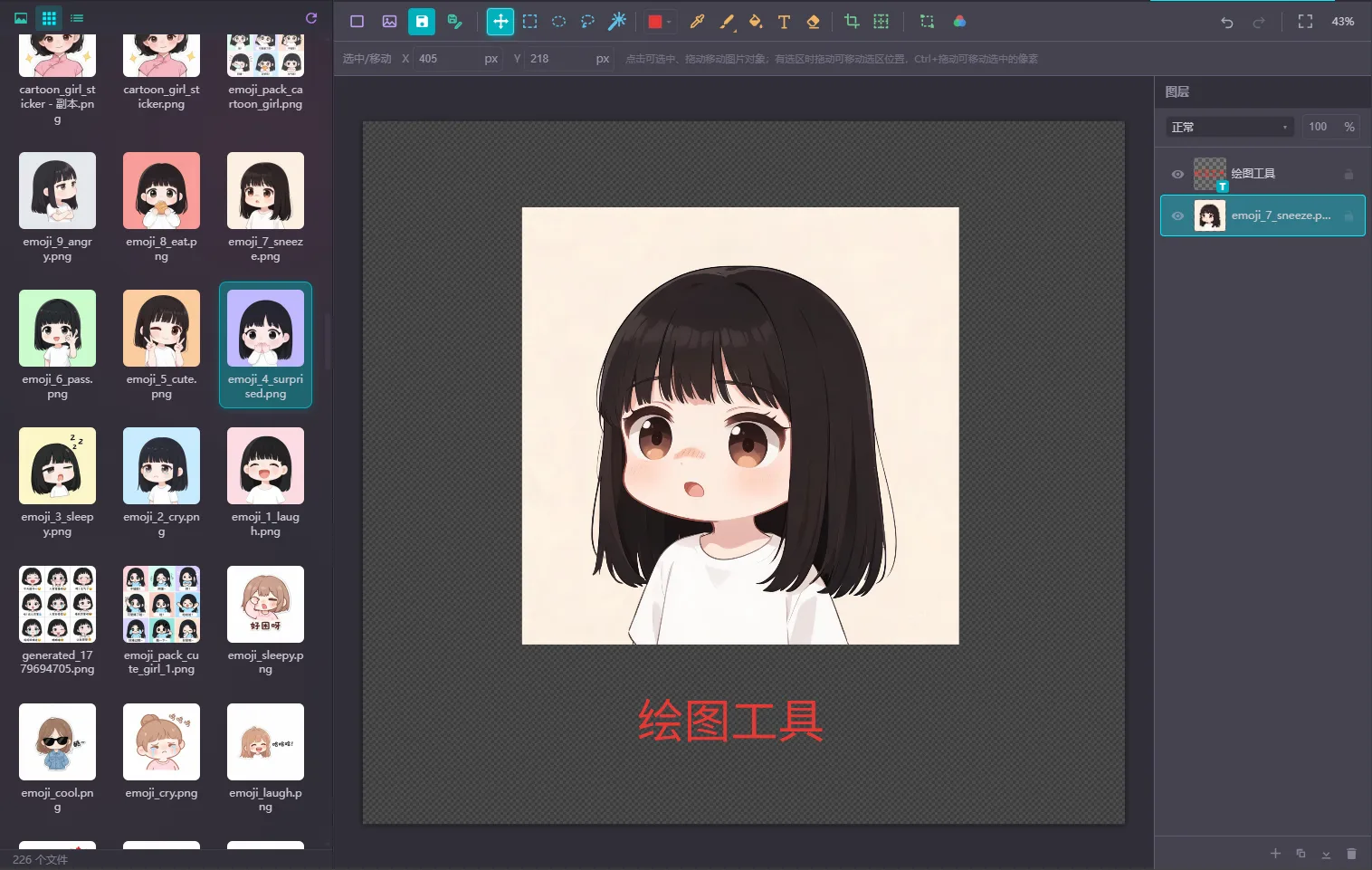Click the canvas size adjustment icon

881,22
